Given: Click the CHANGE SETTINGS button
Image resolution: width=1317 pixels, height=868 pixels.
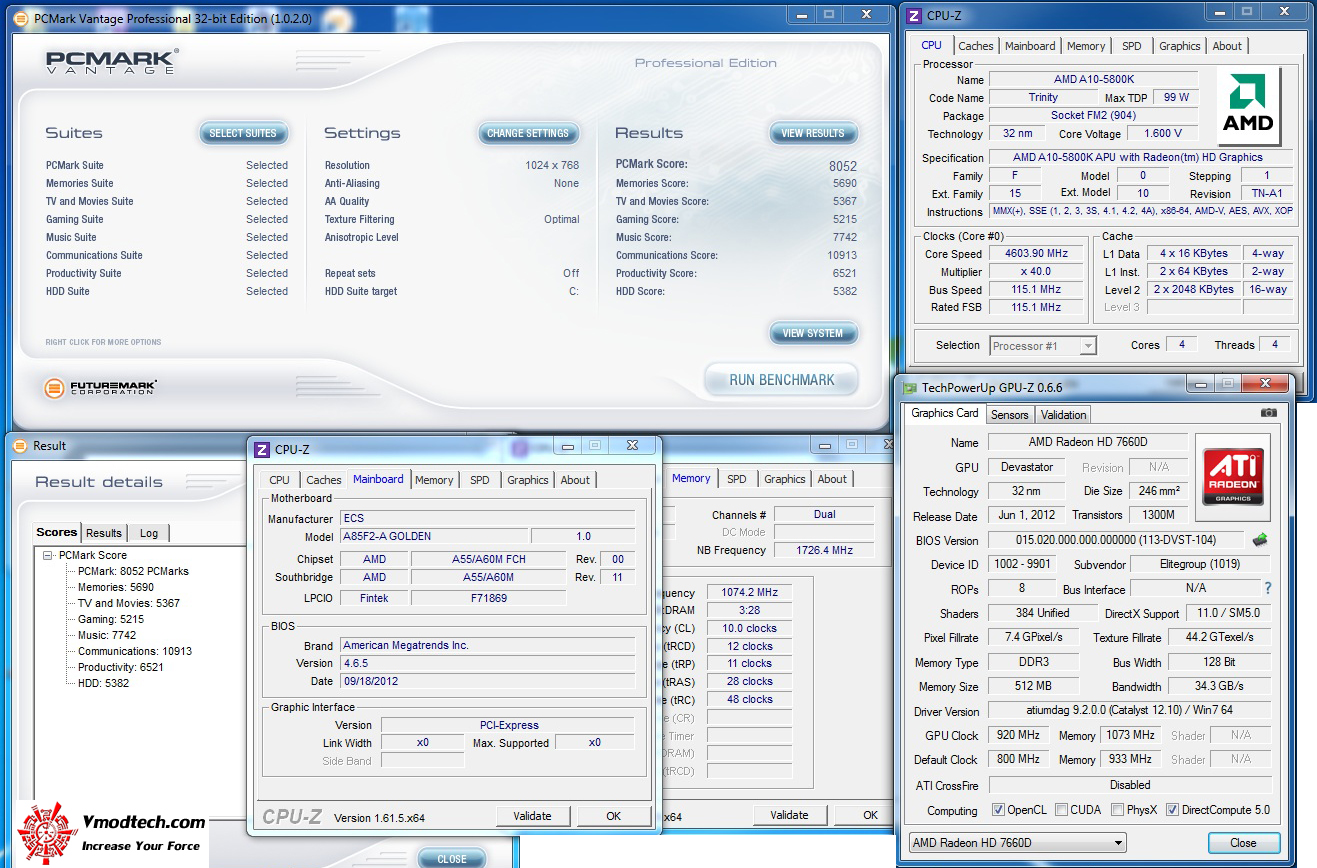Looking at the screenshot, I should pos(527,133).
